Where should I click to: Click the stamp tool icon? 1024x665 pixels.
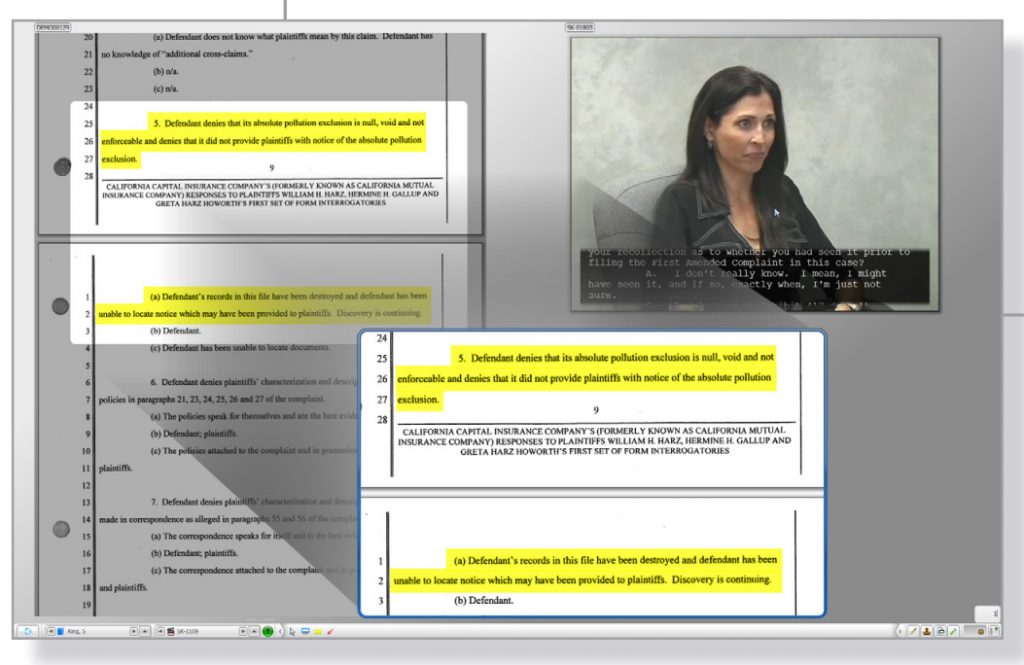(927, 631)
